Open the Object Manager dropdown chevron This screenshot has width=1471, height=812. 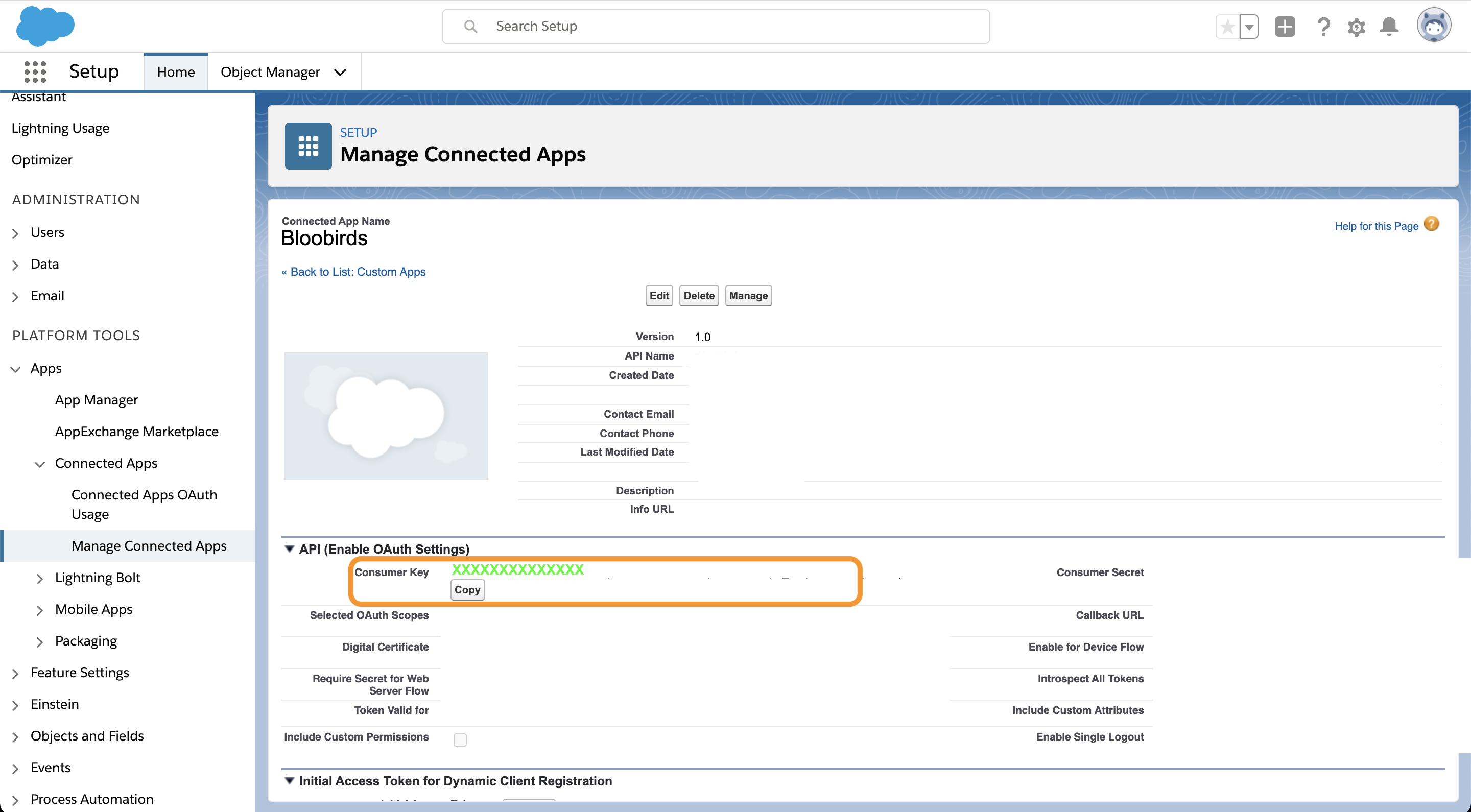coord(340,73)
